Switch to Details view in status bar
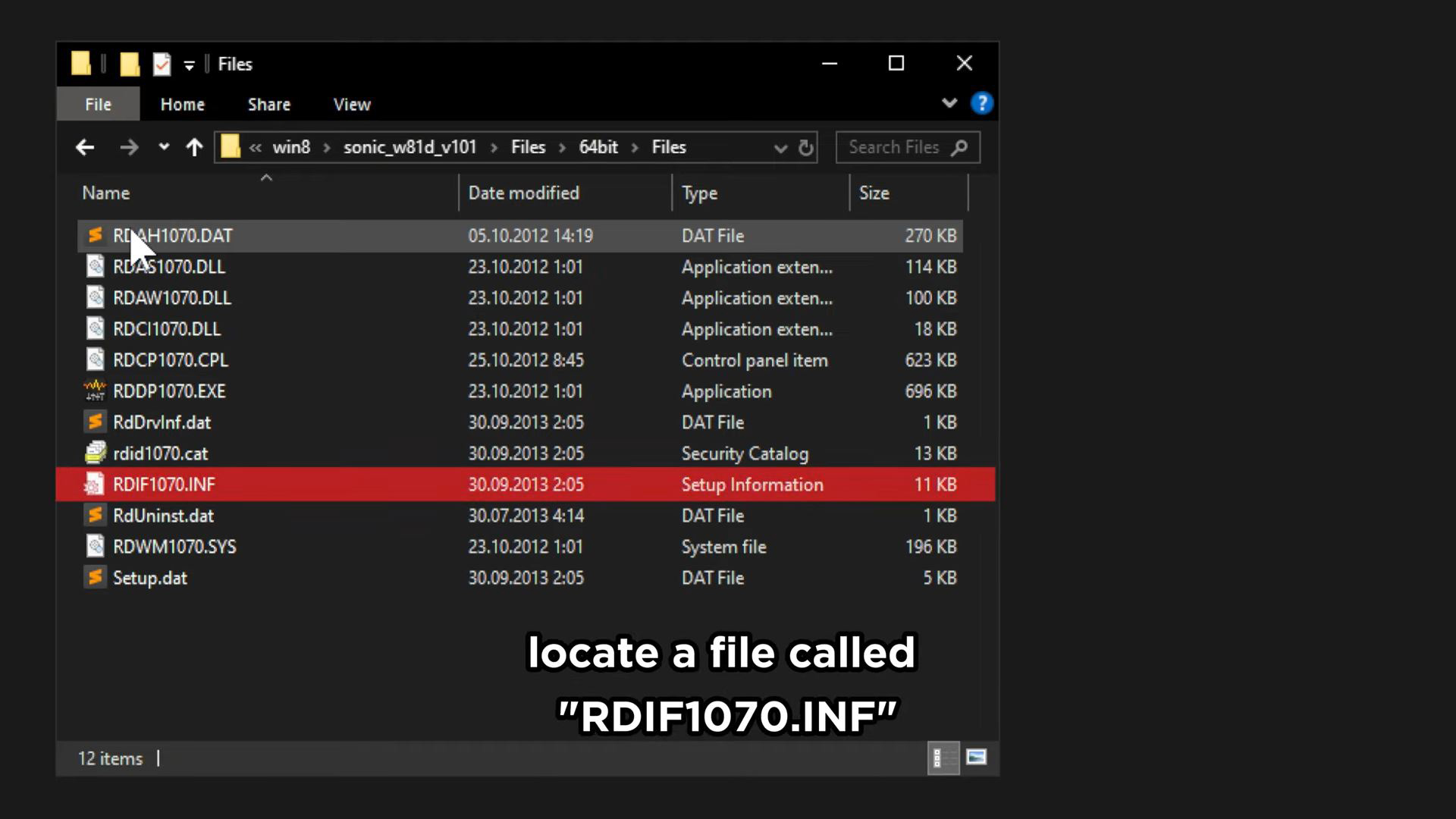The width and height of the screenshot is (1456, 819). click(x=943, y=758)
